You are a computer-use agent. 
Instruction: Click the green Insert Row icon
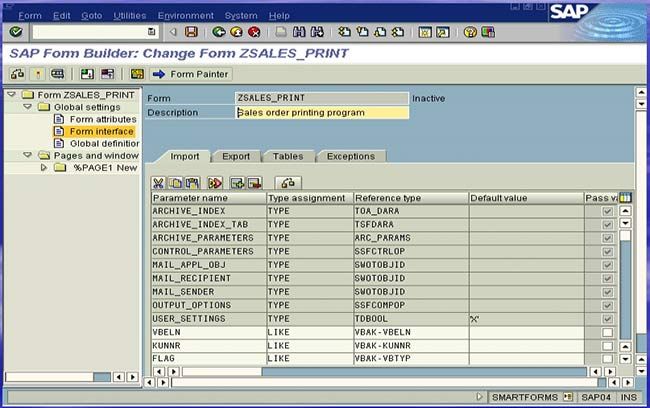pos(238,183)
